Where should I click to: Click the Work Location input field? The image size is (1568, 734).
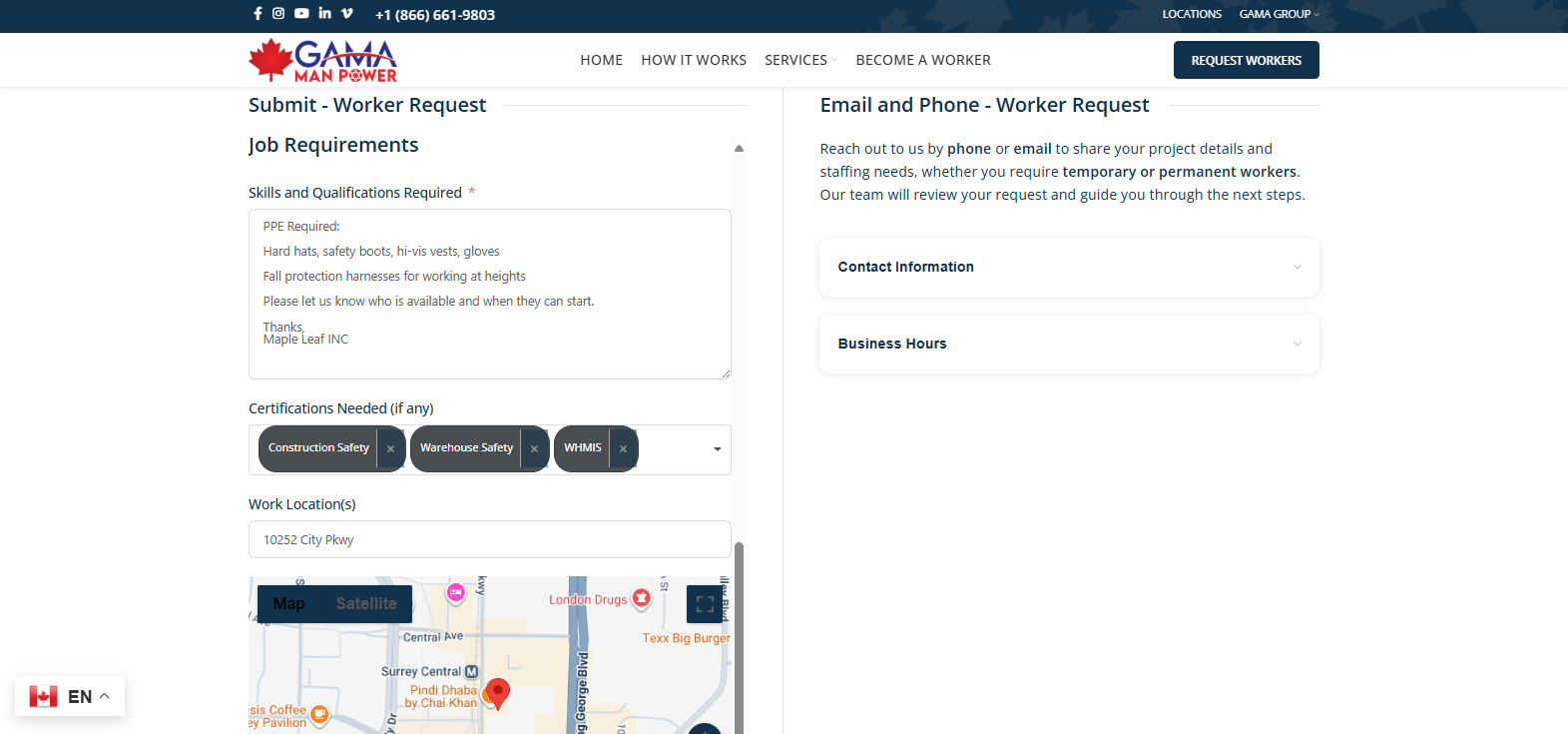(489, 539)
